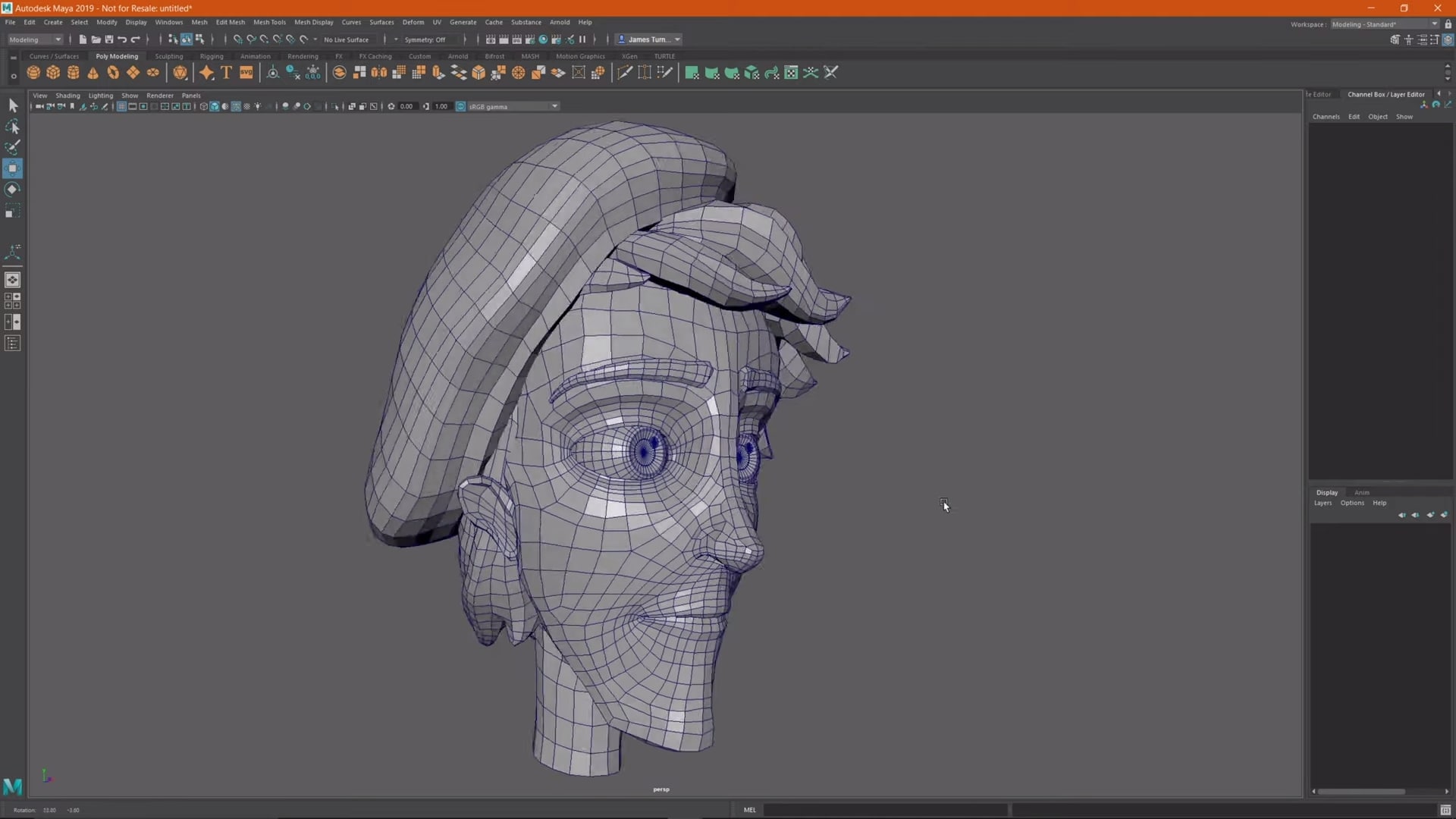Show the Outliner with the toolbox layout icon
1456x819 pixels.
pos(12,344)
